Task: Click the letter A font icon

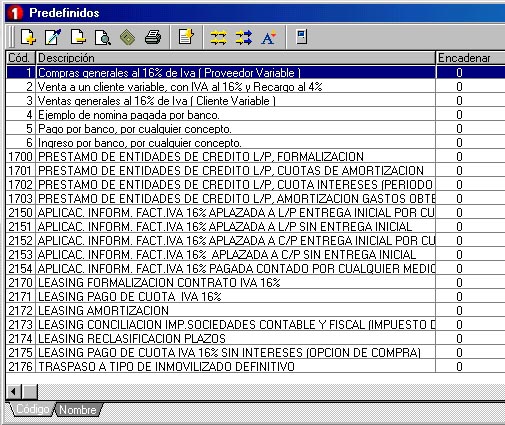Action: point(269,37)
